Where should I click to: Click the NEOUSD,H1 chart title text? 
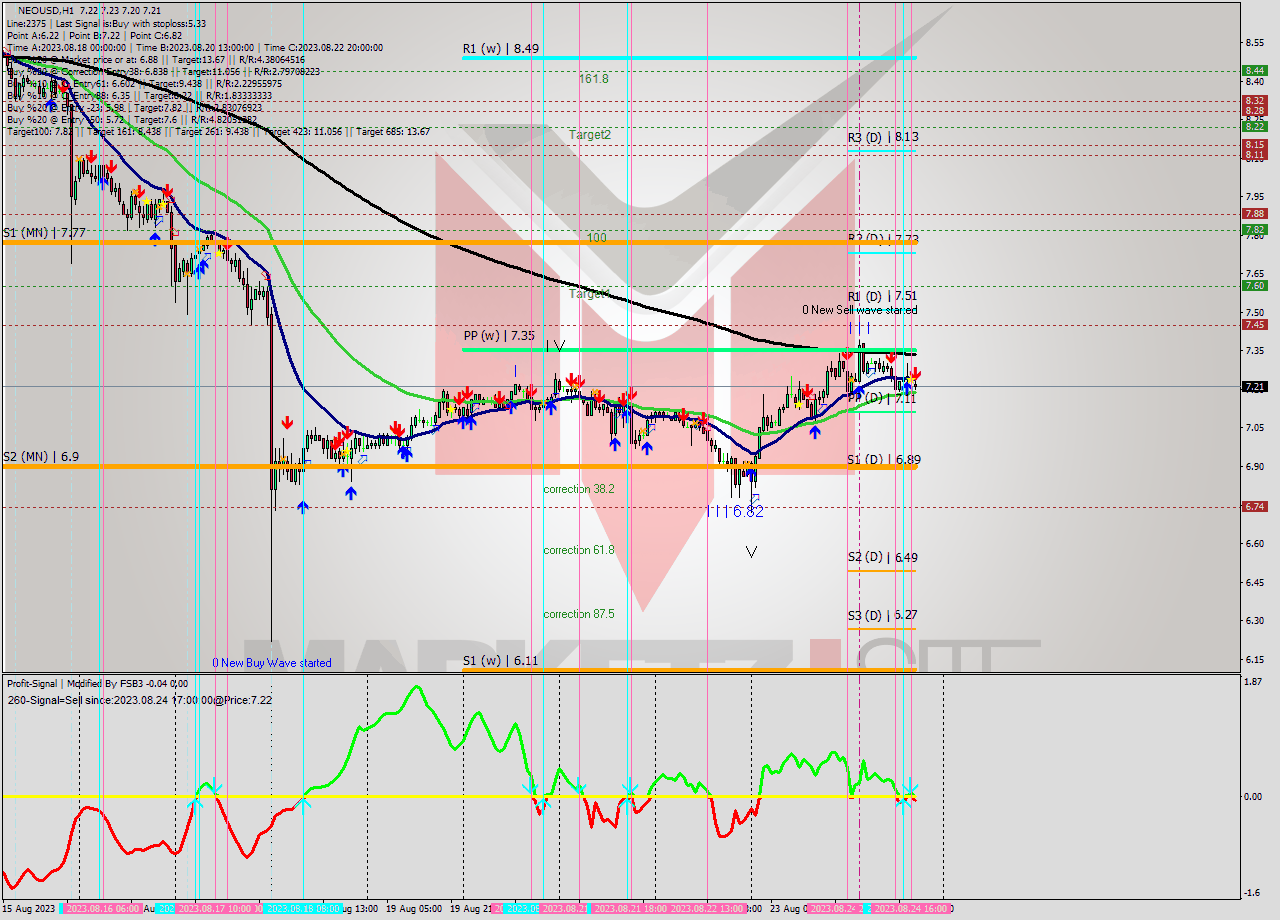pos(89,9)
